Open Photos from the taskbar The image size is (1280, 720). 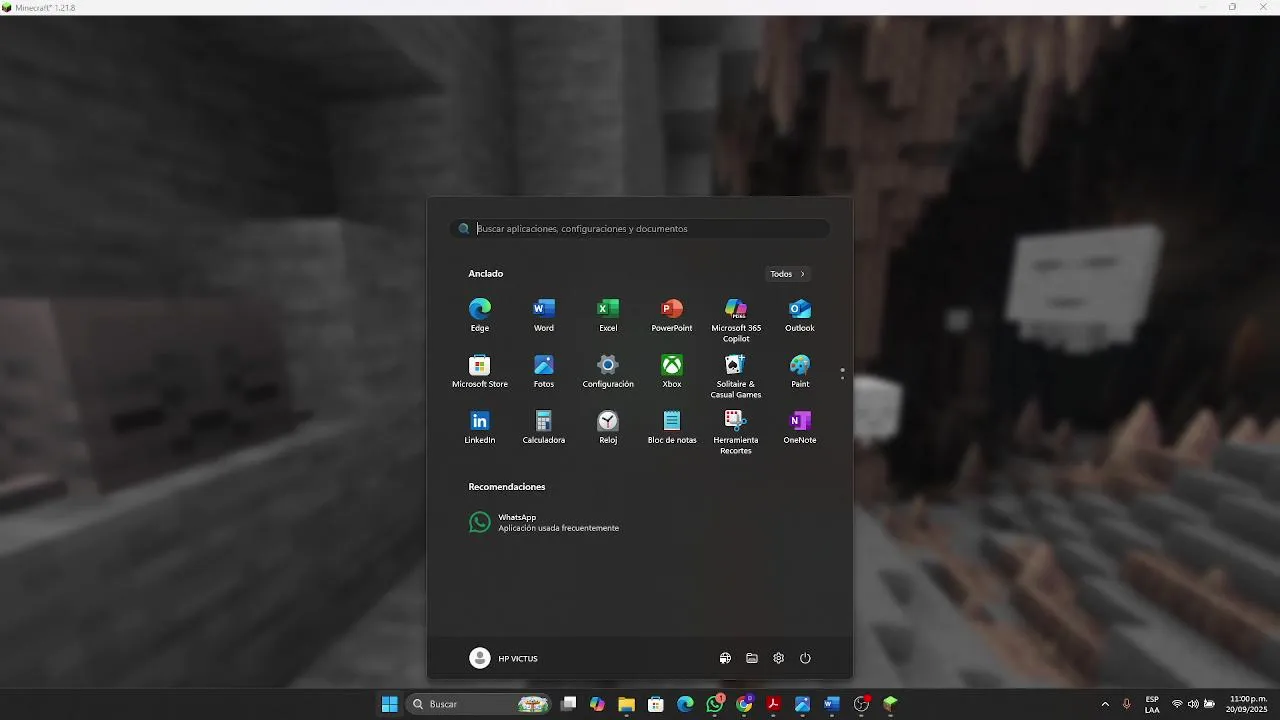point(802,704)
